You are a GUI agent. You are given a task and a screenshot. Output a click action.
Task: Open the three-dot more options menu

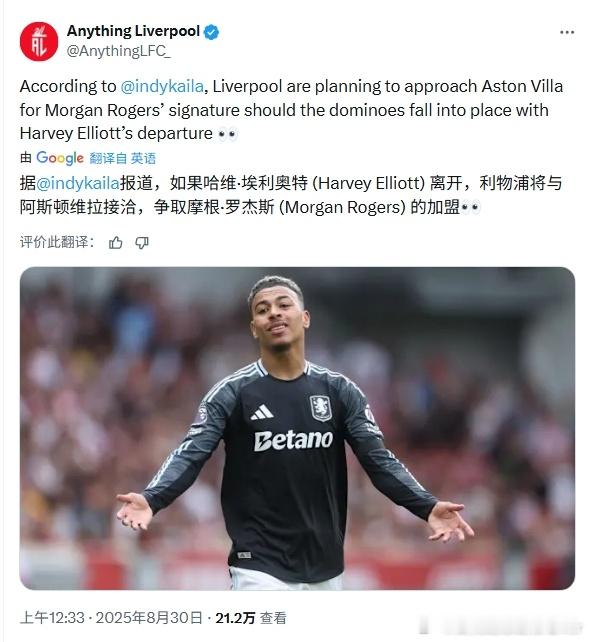click(x=567, y=32)
